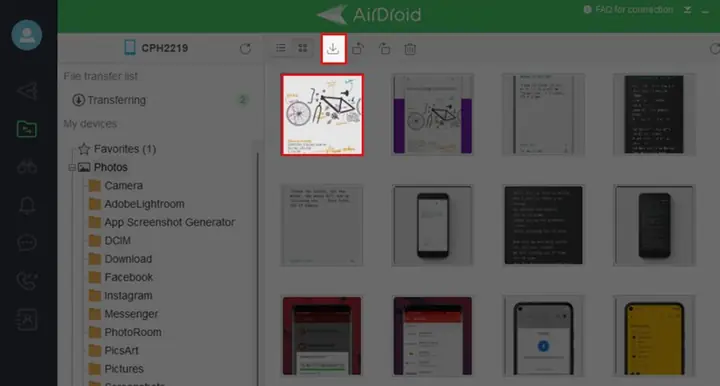
Task: Open notifications bell in sidebar
Action: point(27,205)
